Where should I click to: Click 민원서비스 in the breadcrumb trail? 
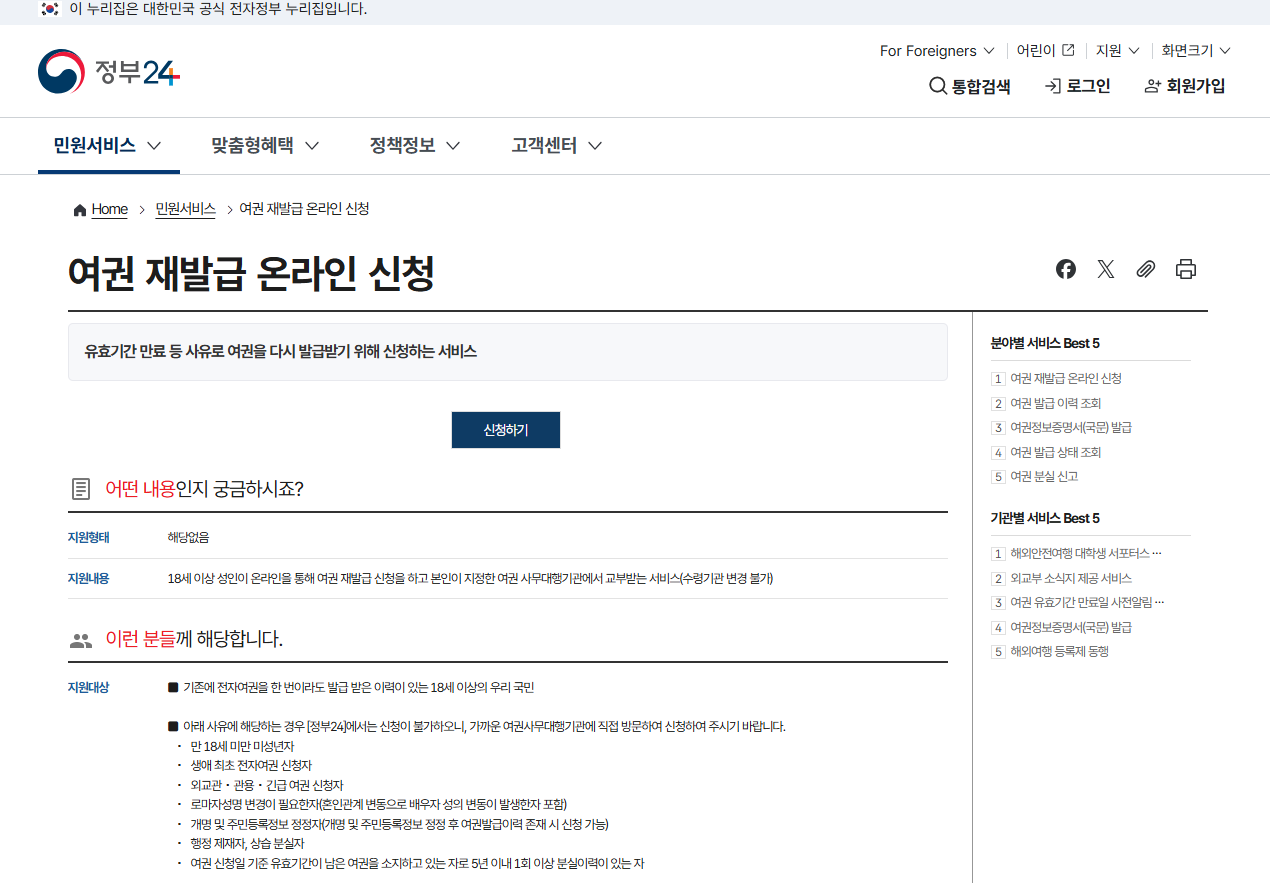point(185,209)
